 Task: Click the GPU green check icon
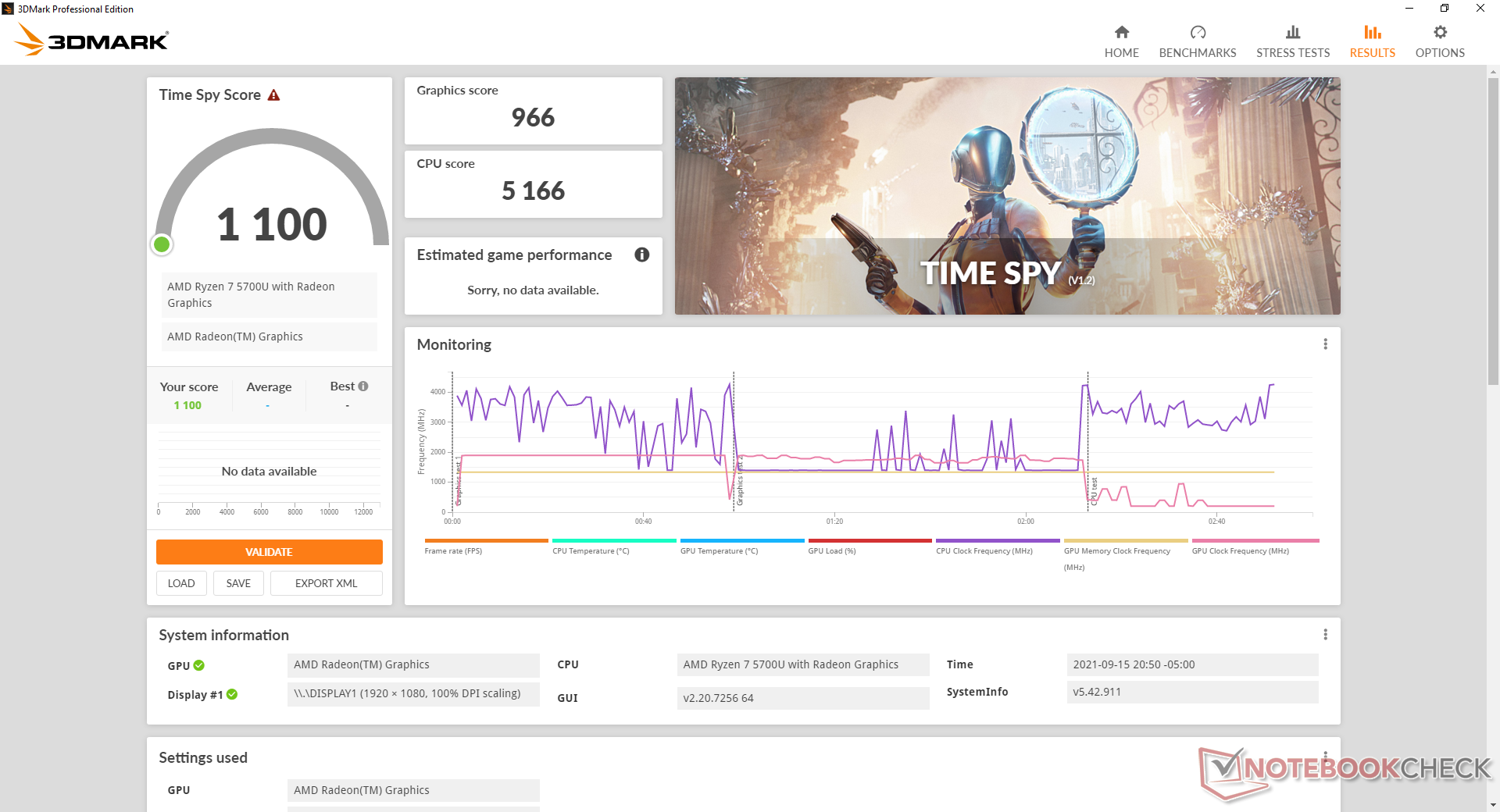[199, 665]
